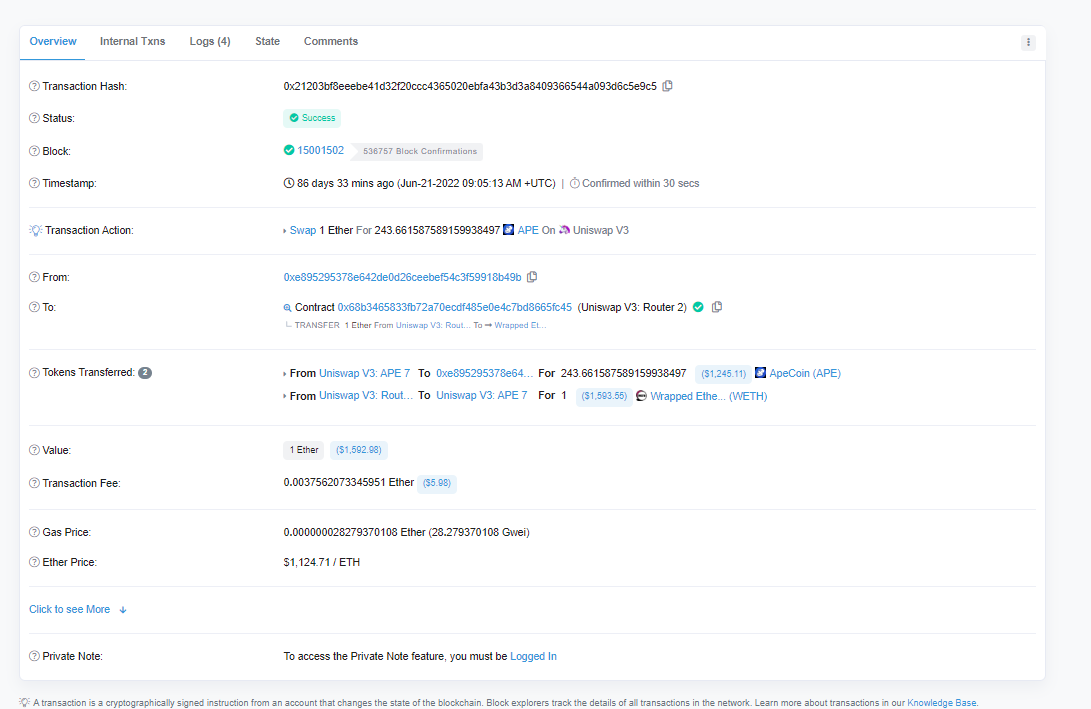Copy the transaction hash to clipboard

667,86
